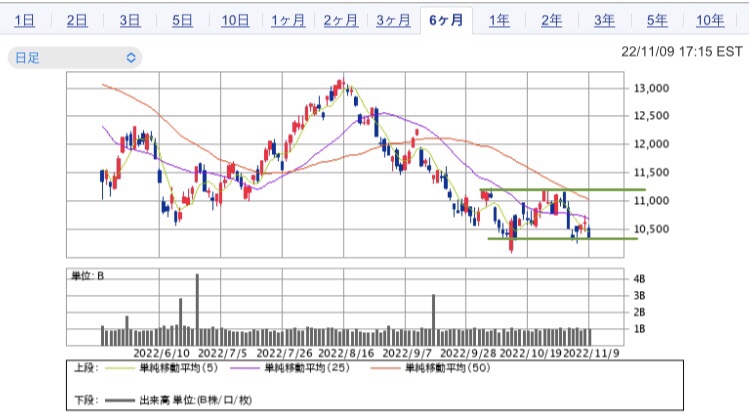Image resolution: width=749 pixels, height=415 pixels.
Task: Click the 単純移動平均(50) legend entry
Action: (x=448, y=368)
